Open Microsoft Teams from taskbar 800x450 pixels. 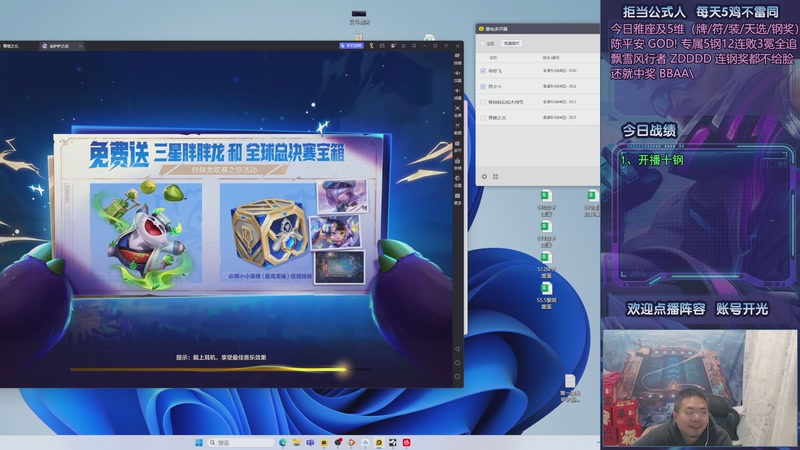[x=310, y=442]
